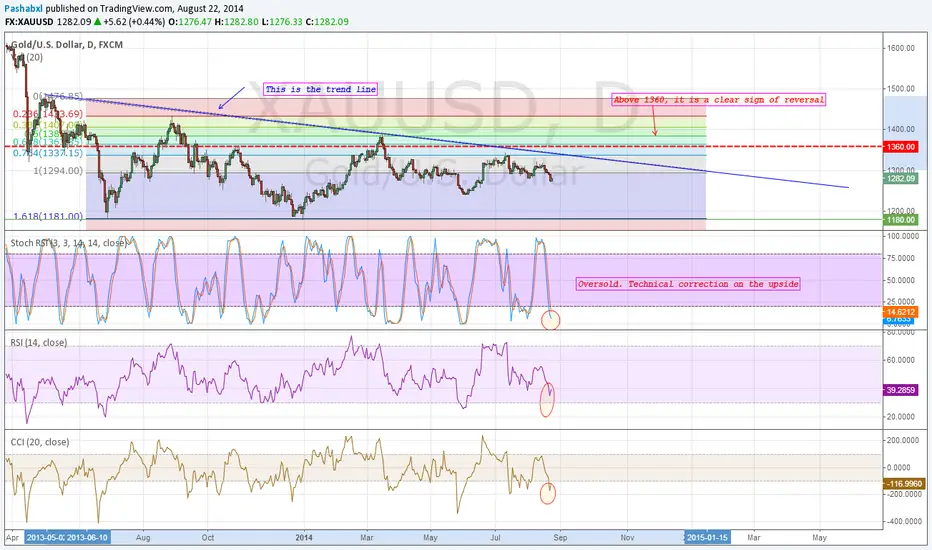This screenshot has height=550, width=932.
Task: Select the 1.618(1181.00) Fibonacci level label
Action: tap(48, 216)
